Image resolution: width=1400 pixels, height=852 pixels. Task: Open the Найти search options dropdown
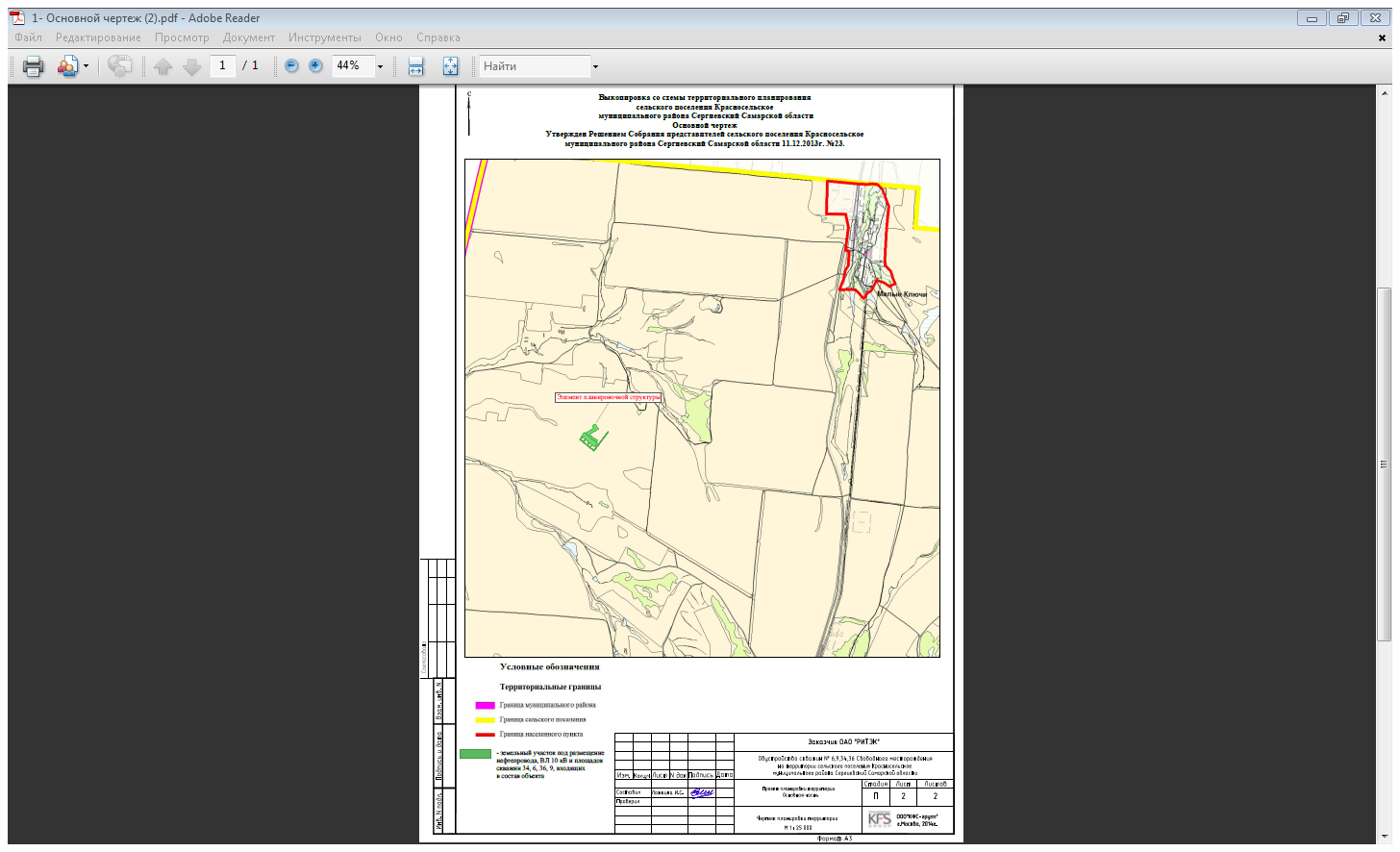[595, 66]
